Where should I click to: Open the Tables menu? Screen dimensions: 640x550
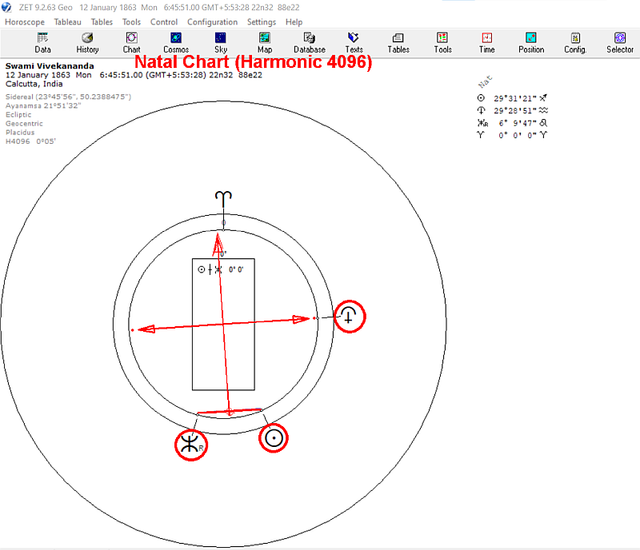click(x=102, y=22)
